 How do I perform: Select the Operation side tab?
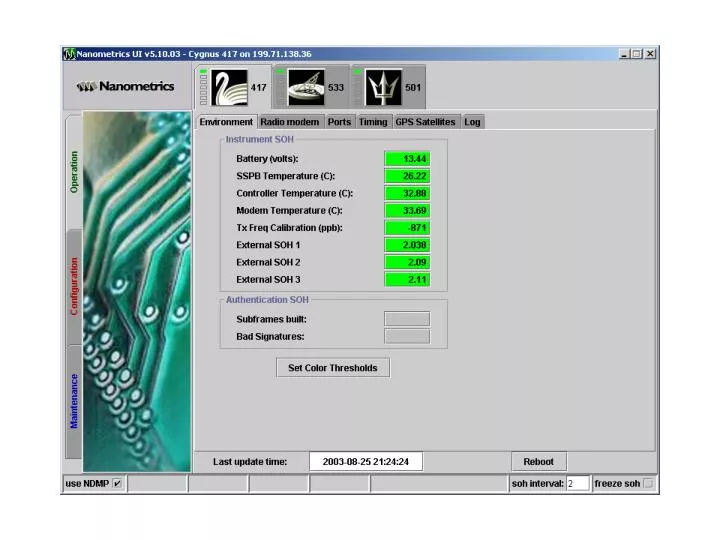(74, 172)
